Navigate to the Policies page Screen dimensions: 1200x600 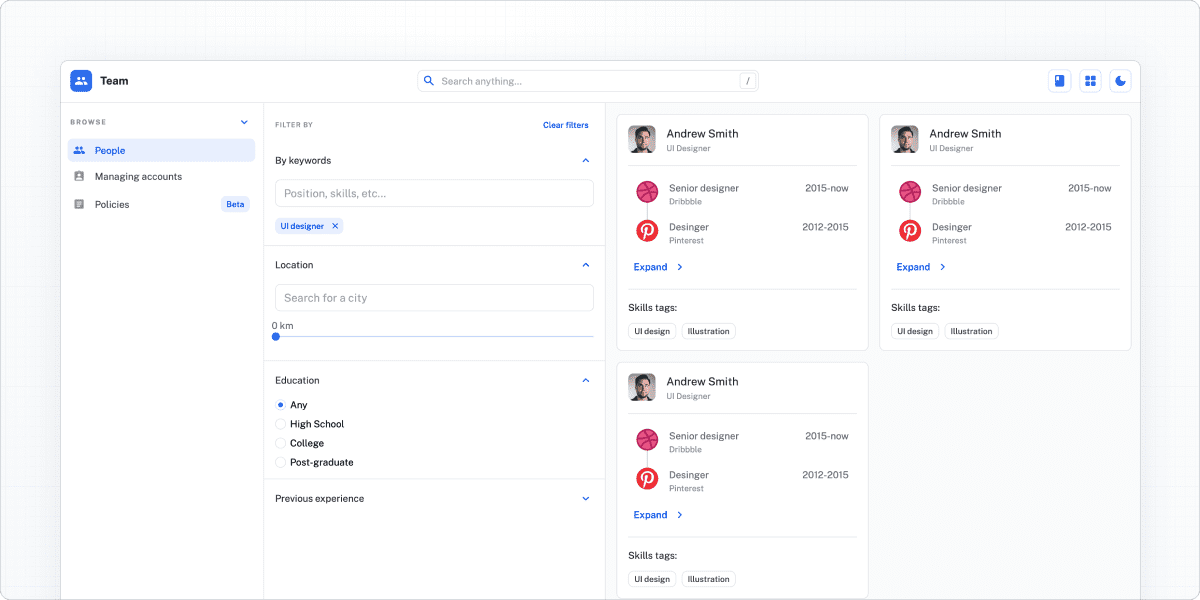(x=112, y=204)
